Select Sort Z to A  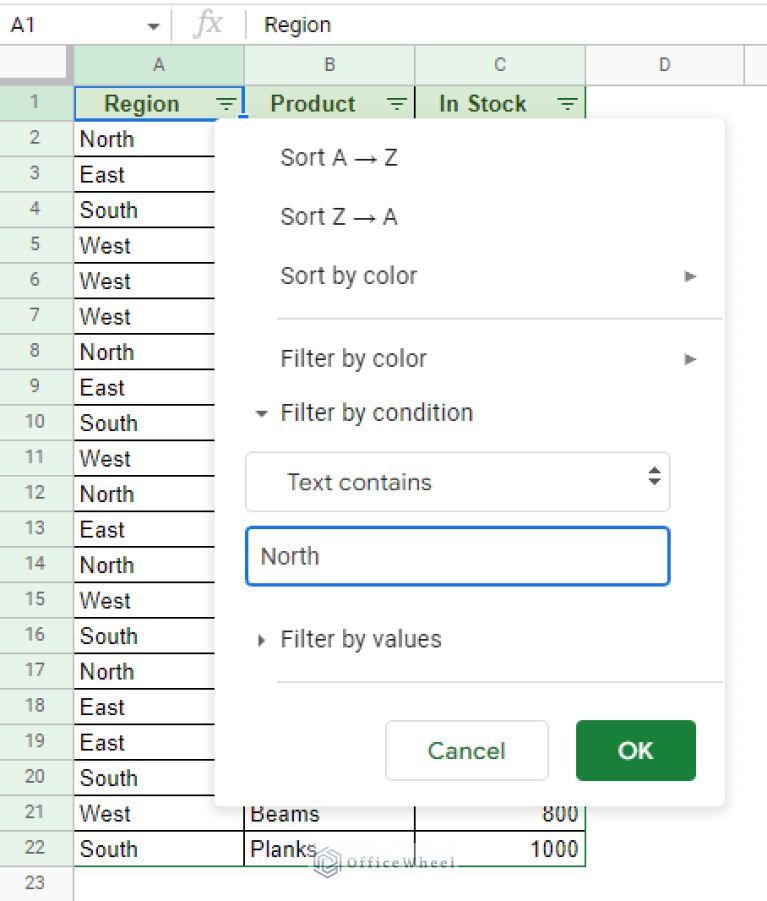click(339, 216)
